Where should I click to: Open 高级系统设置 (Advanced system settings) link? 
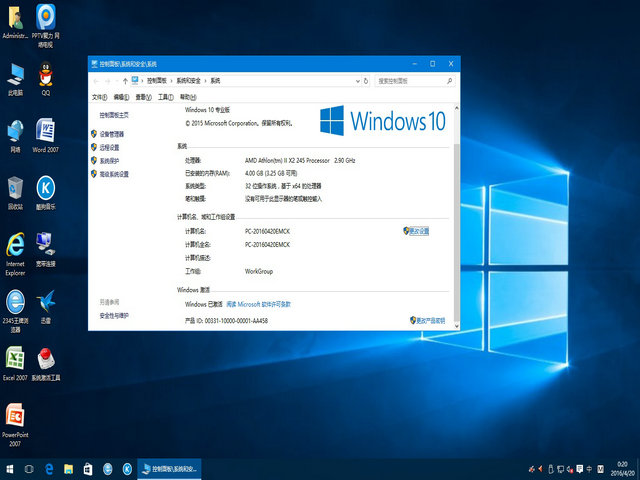click(114, 174)
